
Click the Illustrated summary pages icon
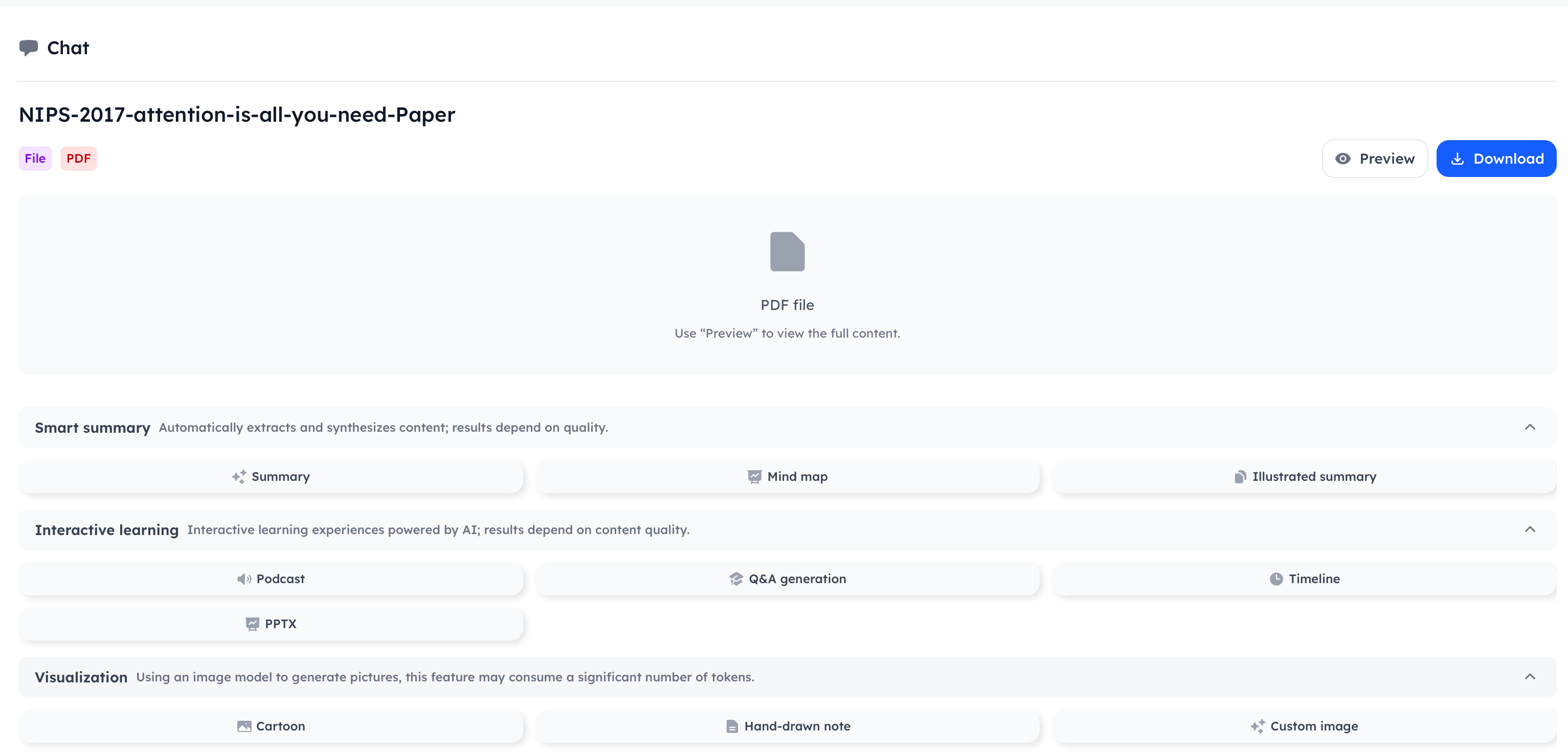coord(1241,477)
